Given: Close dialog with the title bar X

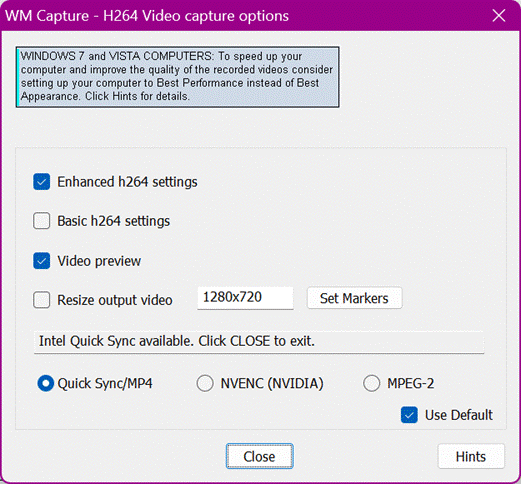Looking at the screenshot, I should click(499, 15).
